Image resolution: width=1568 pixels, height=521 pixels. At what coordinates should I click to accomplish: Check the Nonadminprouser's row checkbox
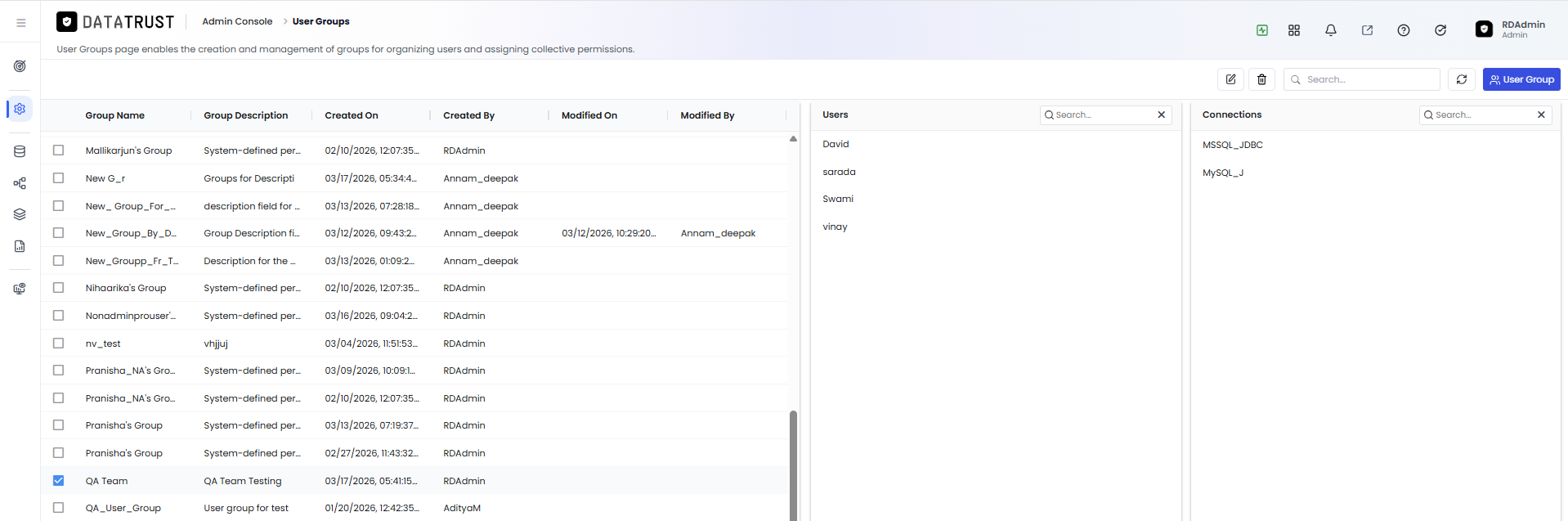click(x=58, y=316)
